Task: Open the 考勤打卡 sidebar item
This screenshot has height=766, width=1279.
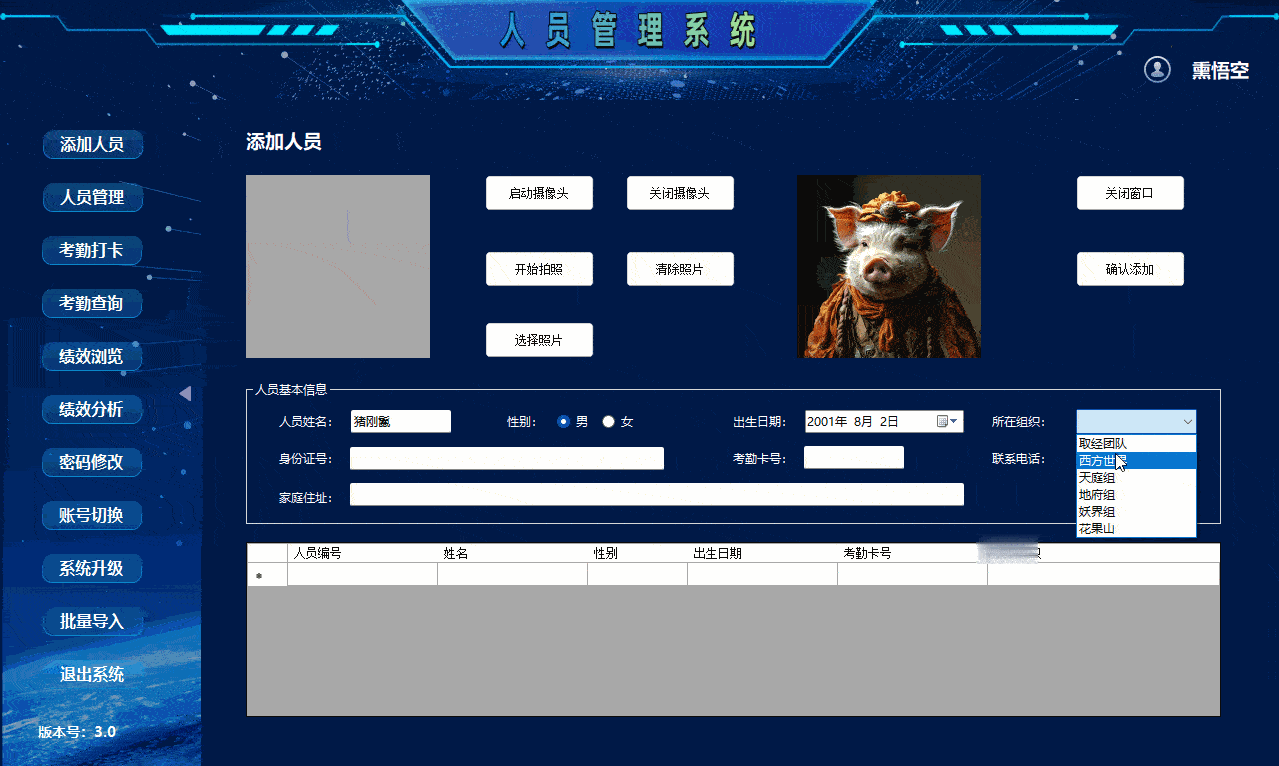Action: (x=92, y=250)
